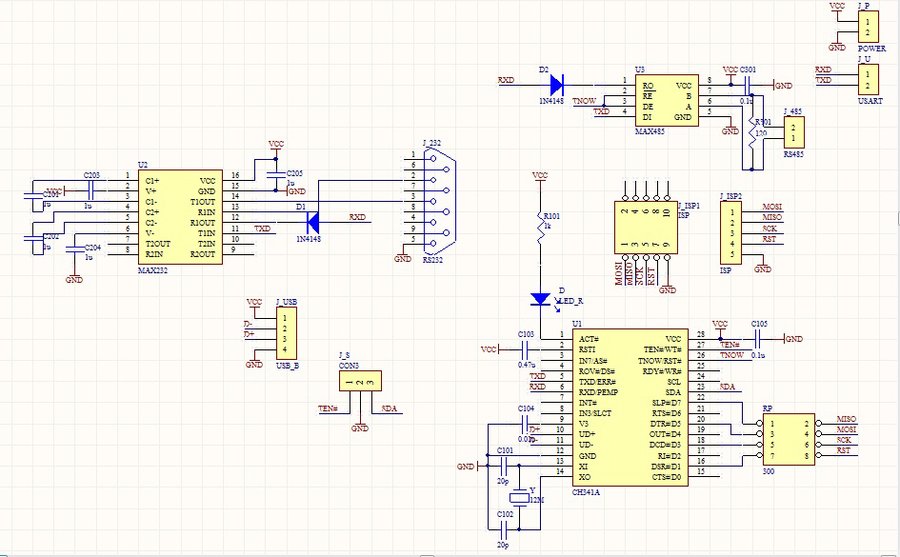Image resolution: width=900 pixels, height=557 pixels.
Task: Select the USB_B header J_USB
Action: point(286,333)
